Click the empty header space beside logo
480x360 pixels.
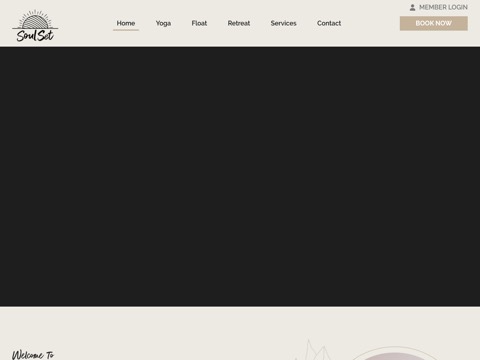85,23
